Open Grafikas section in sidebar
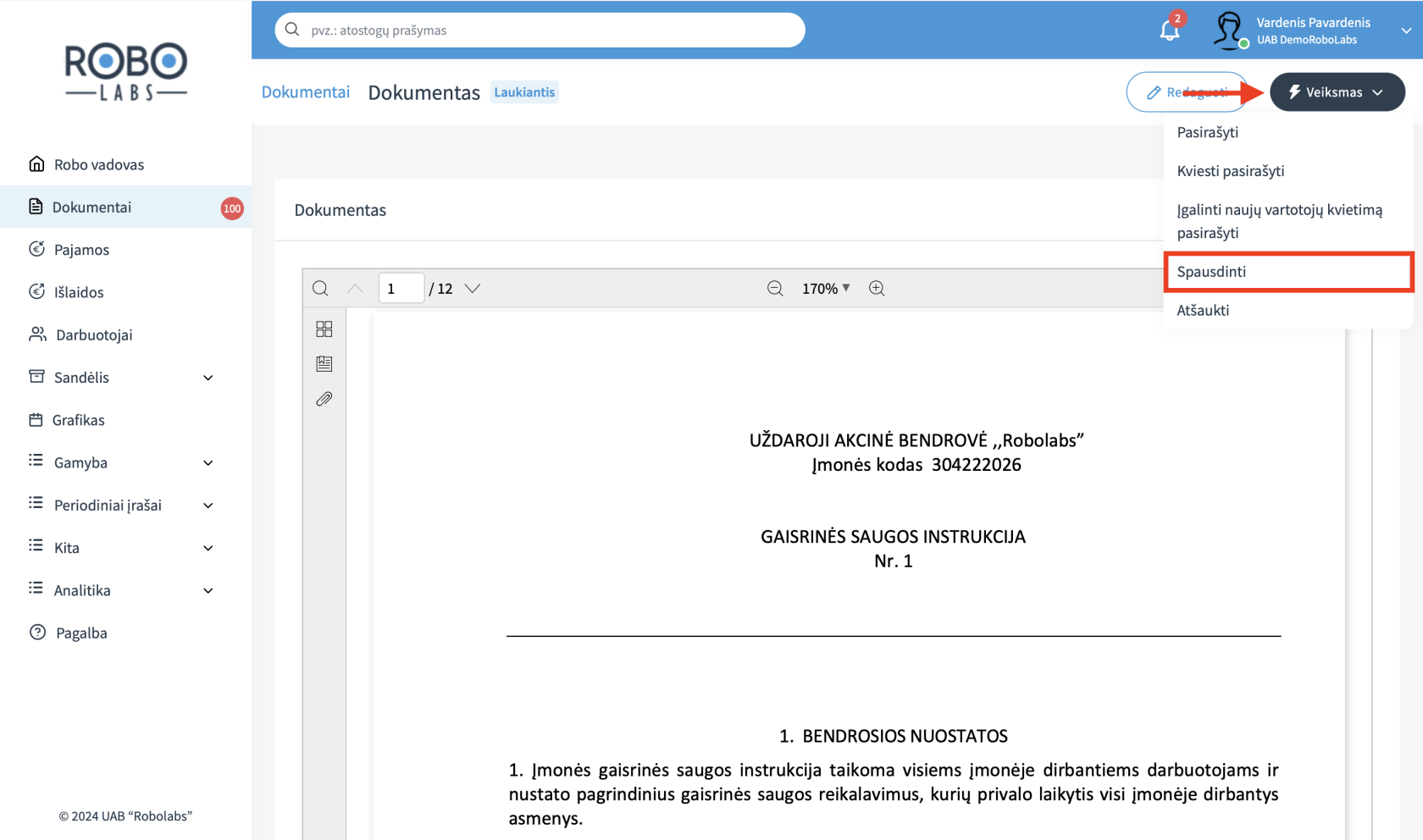This screenshot has height=840, width=1423. [x=125, y=420]
